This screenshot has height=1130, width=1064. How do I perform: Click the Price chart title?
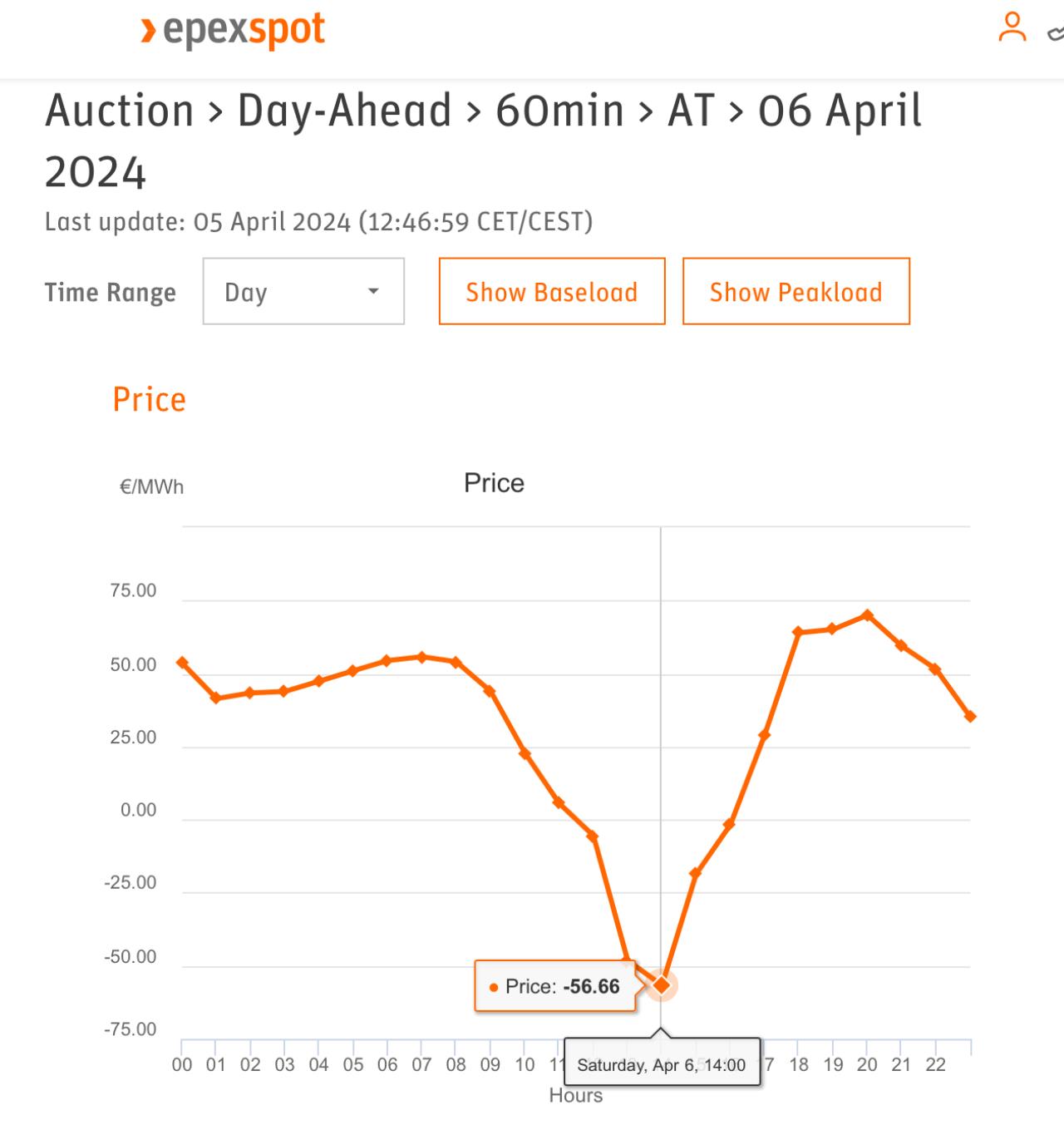pos(494,483)
